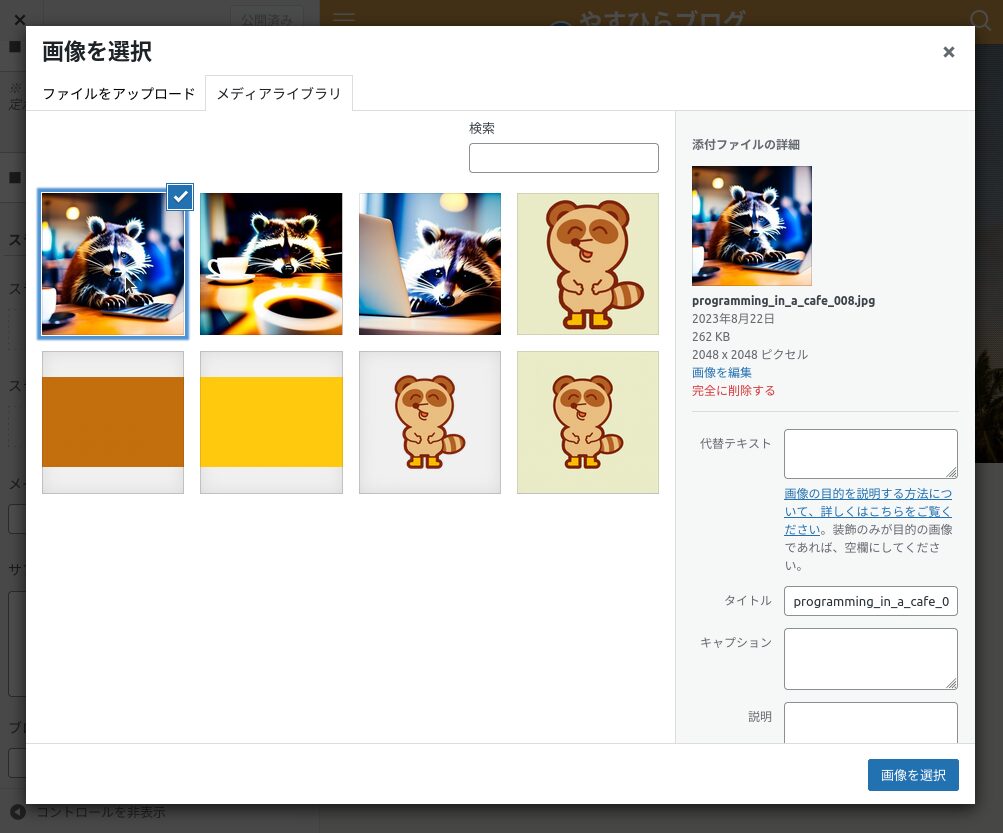Pick the brown color banner thumbnail

coord(113,422)
